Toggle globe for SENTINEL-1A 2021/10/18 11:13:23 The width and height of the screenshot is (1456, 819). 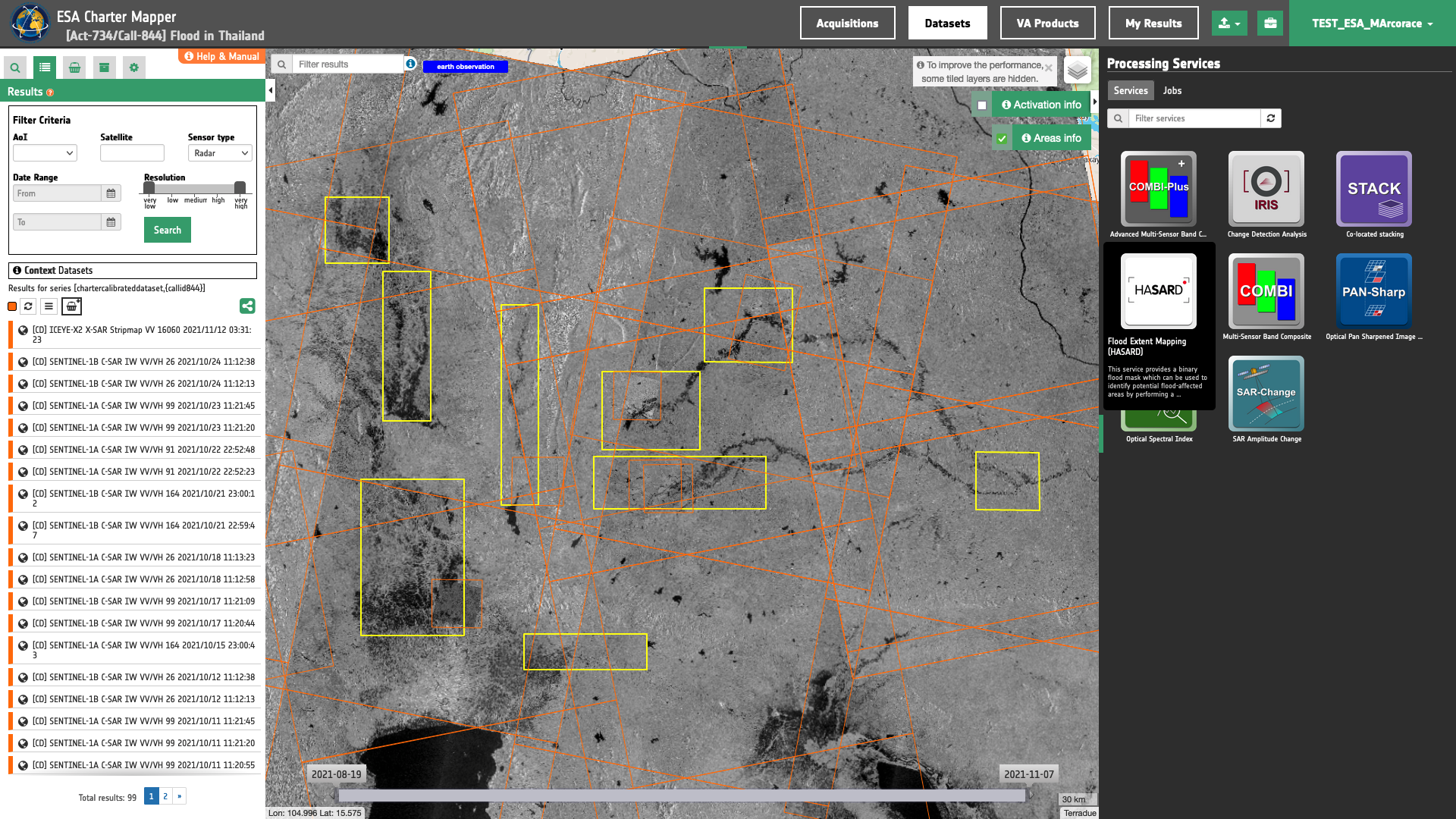pos(24,558)
